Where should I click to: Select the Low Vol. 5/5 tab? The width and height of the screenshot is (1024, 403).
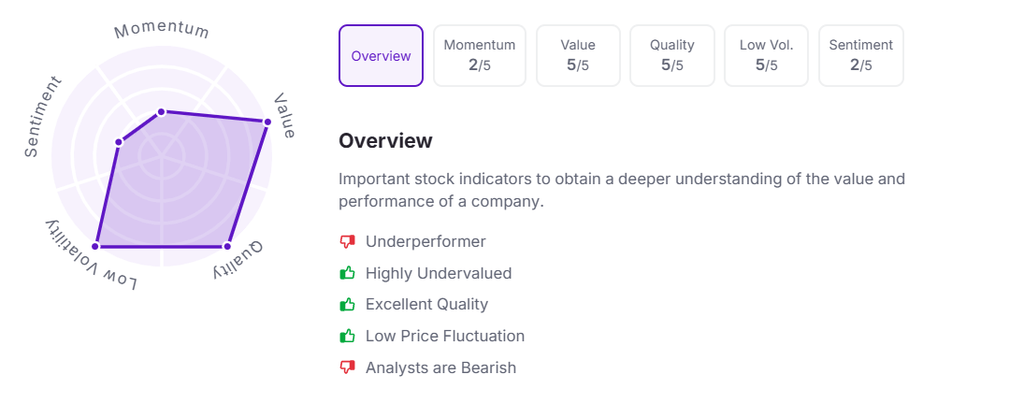(x=766, y=56)
